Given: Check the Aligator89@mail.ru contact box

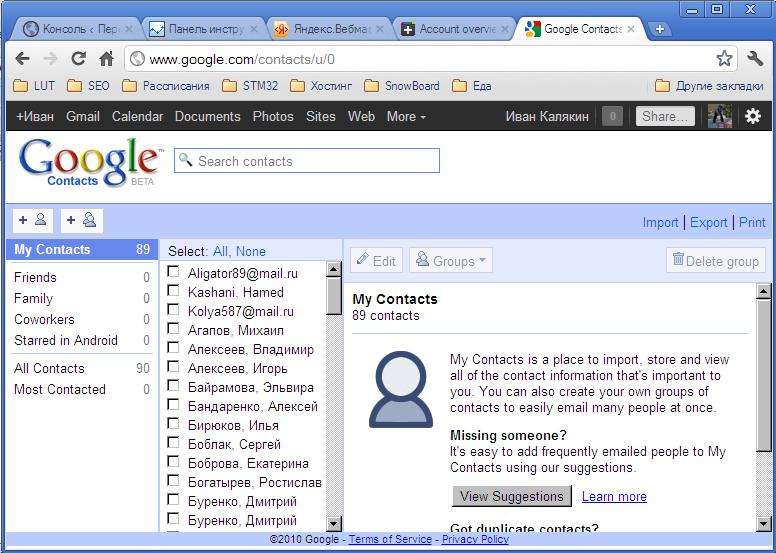Looking at the screenshot, I should tap(173, 272).
